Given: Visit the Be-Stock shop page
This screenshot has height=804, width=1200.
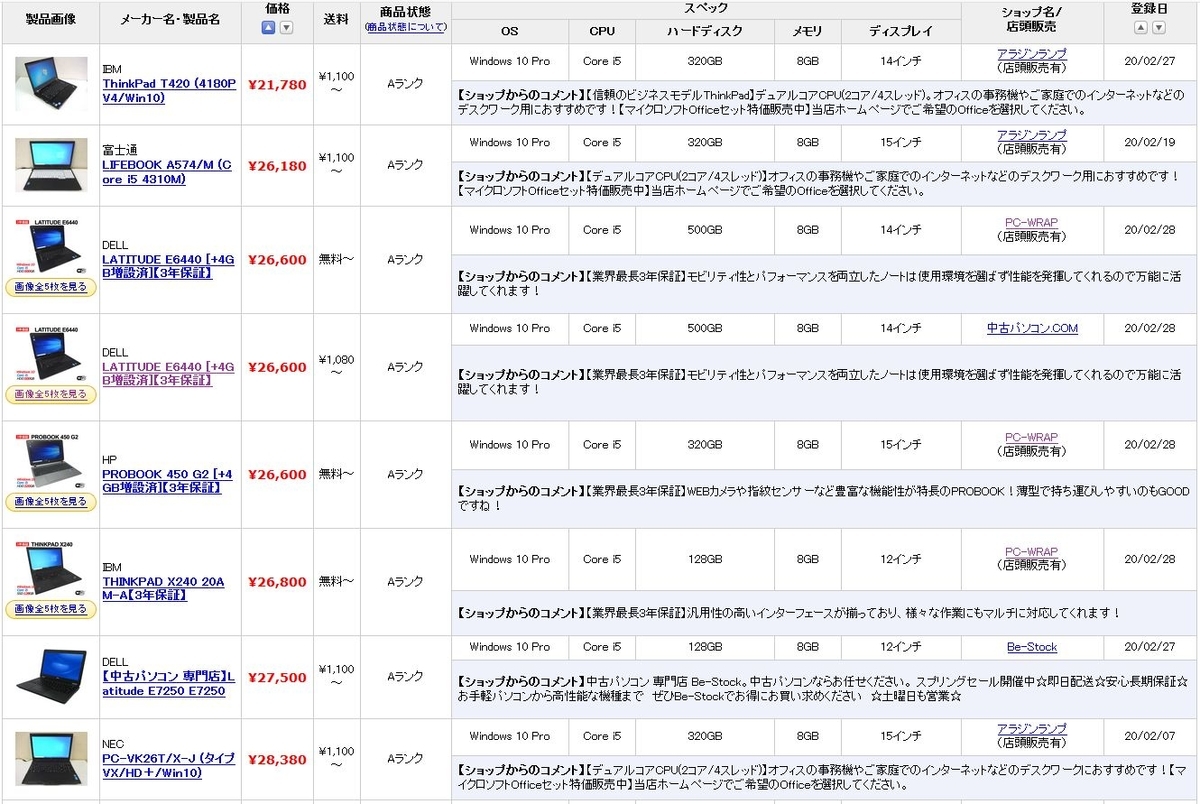Looking at the screenshot, I should [x=1031, y=647].
